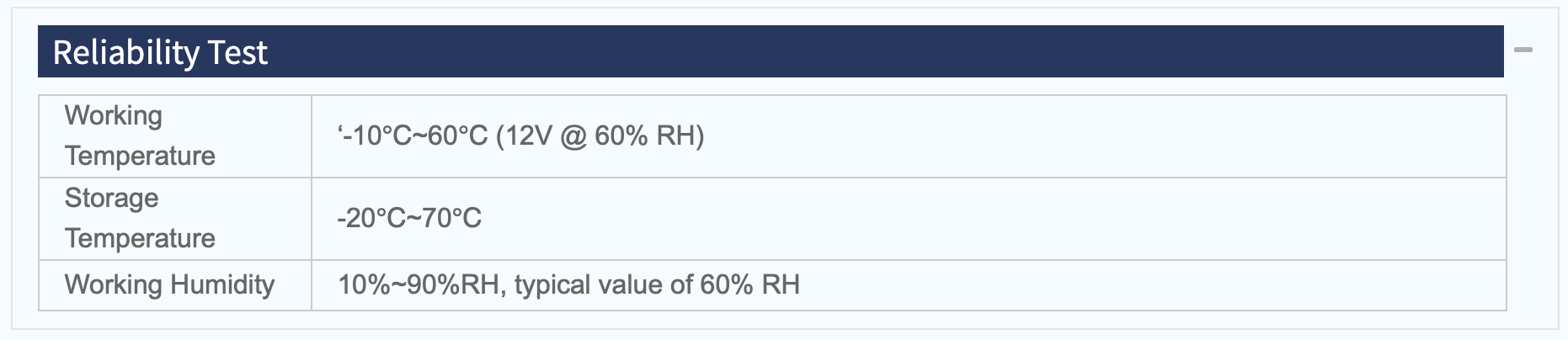Viewport: 1568px width, 340px height.
Task: Select the Storage Temperature label cell
Action: coord(175,218)
